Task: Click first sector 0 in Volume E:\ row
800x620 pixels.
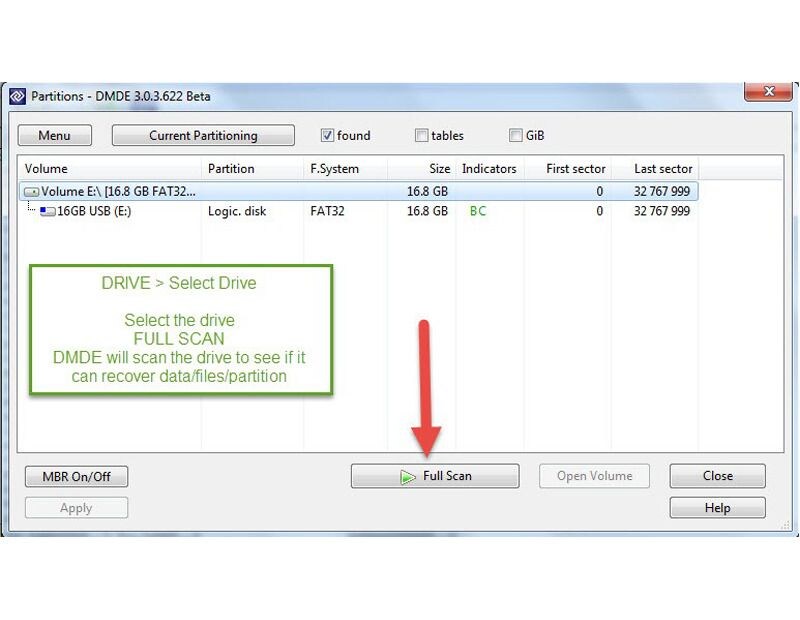Action: coord(599,191)
